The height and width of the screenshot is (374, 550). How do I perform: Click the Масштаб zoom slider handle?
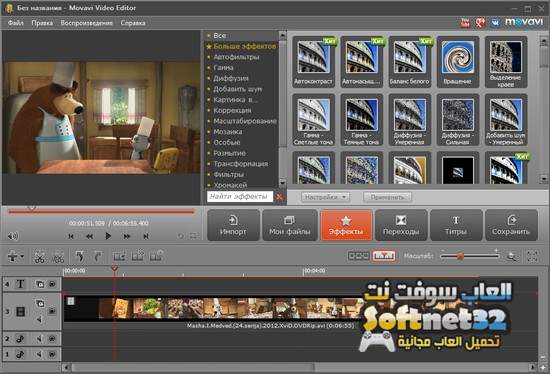[460, 256]
